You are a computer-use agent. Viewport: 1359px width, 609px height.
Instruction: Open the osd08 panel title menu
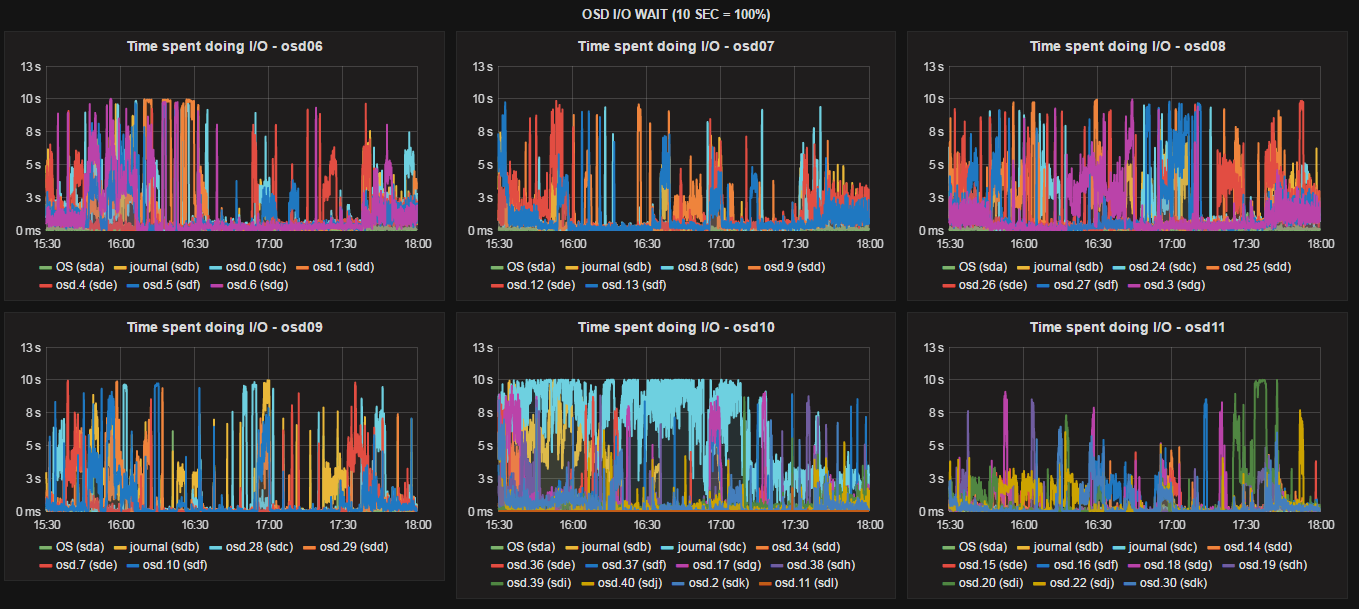click(1128, 46)
